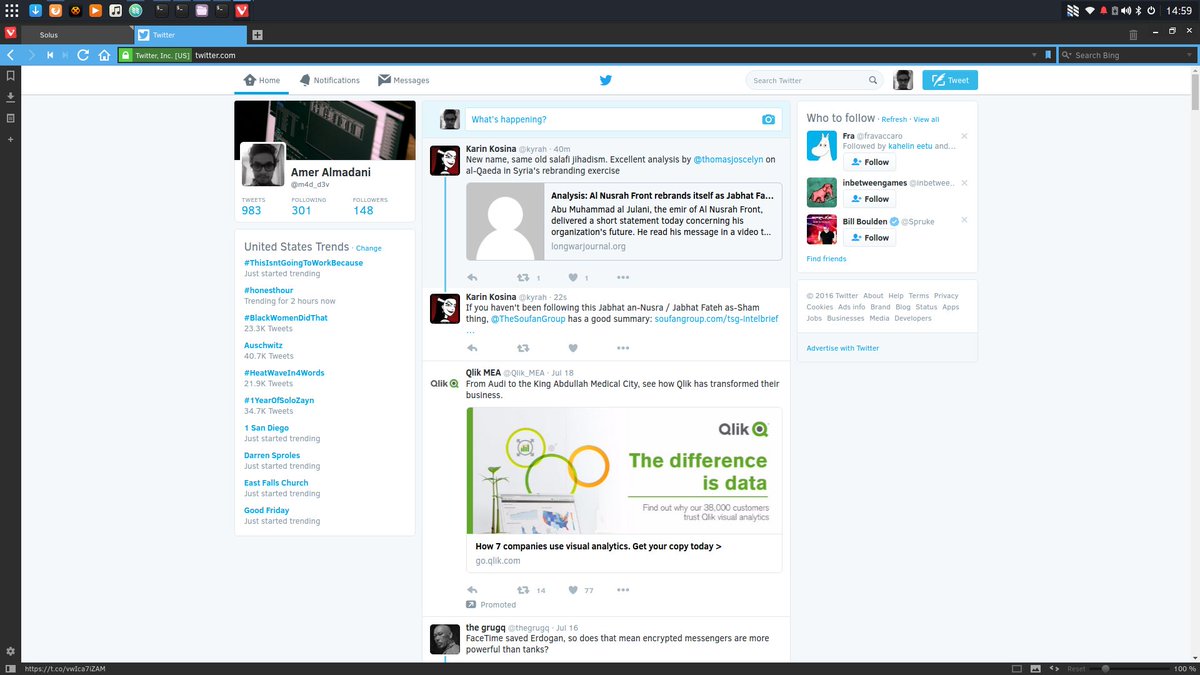The image size is (1200, 675).
Task: Dismiss inbetweengames follow suggestion
Action: pos(964,183)
